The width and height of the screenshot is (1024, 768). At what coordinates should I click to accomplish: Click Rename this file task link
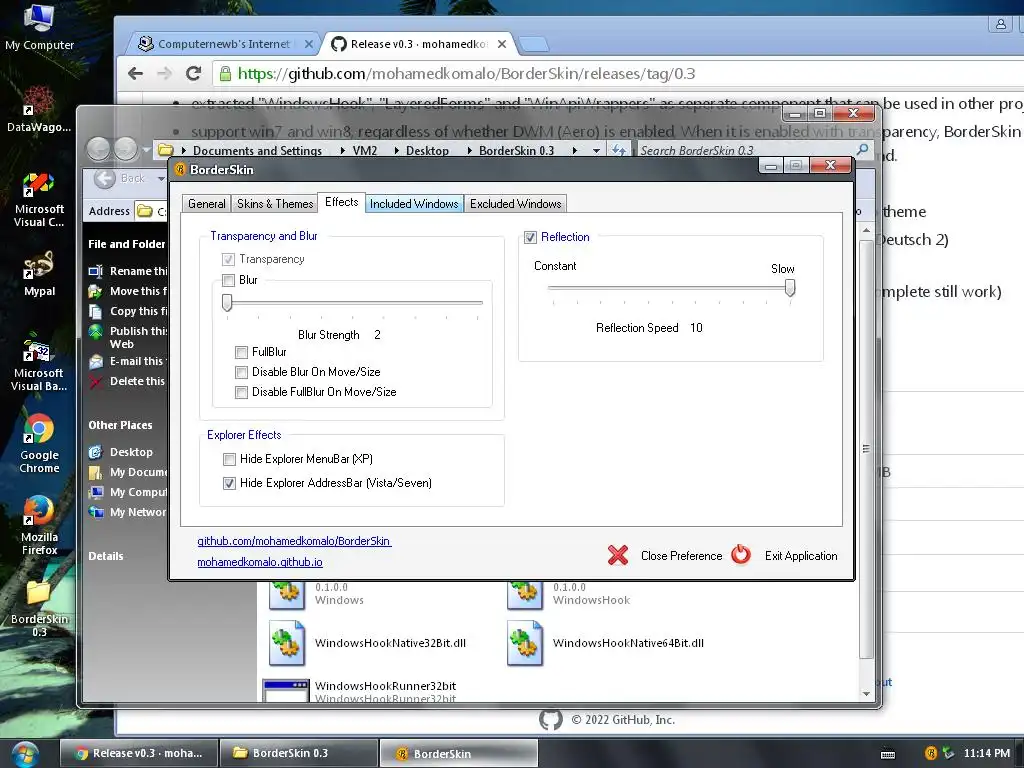coord(138,271)
